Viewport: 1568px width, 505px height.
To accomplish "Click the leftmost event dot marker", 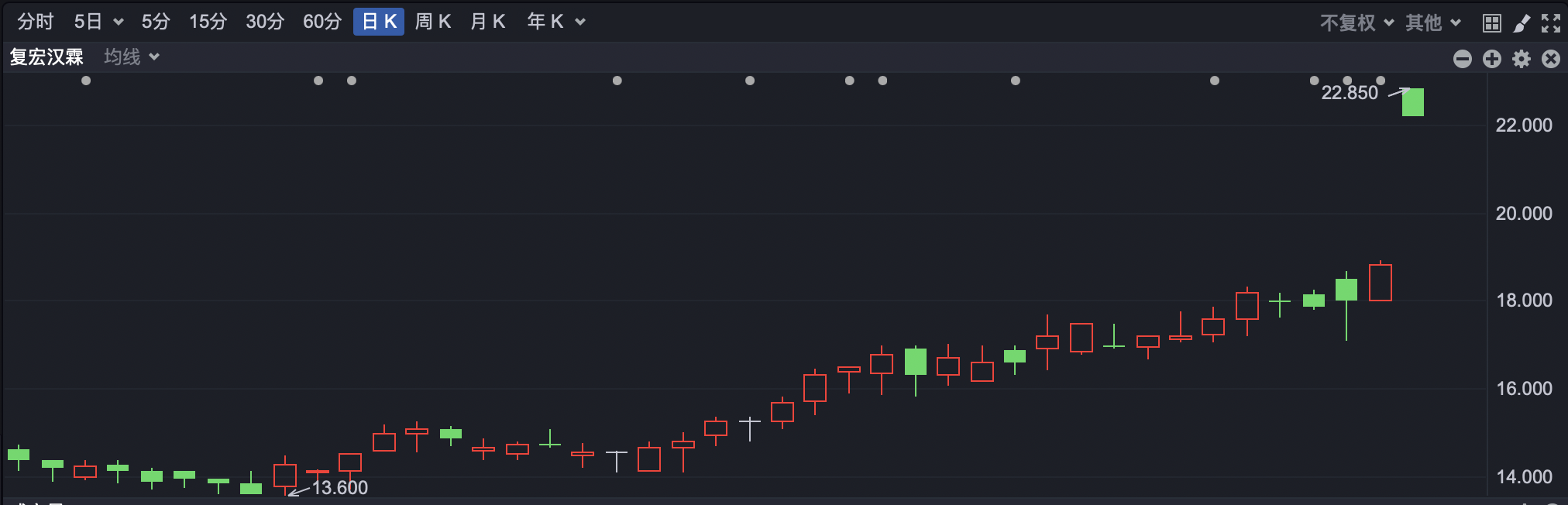I will pyautogui.click(x=86, y=81).
